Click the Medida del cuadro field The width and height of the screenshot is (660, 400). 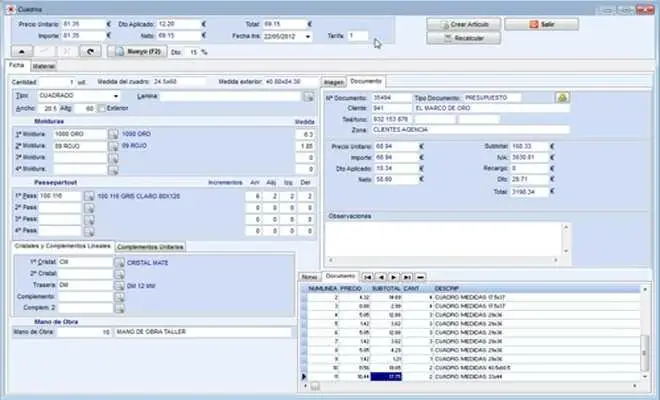(x=178, y=82)
